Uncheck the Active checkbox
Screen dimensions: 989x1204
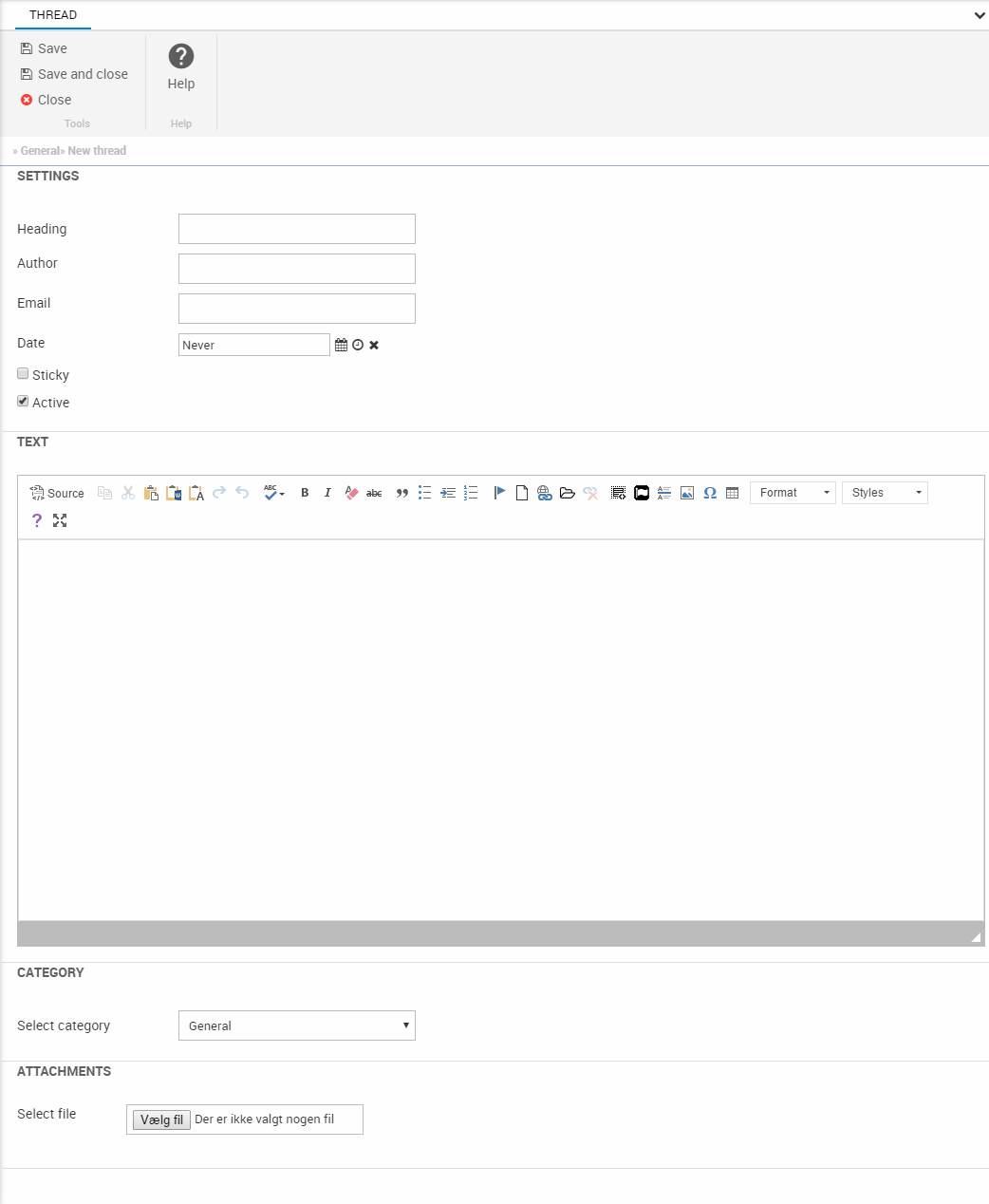(x=23, y=402)
